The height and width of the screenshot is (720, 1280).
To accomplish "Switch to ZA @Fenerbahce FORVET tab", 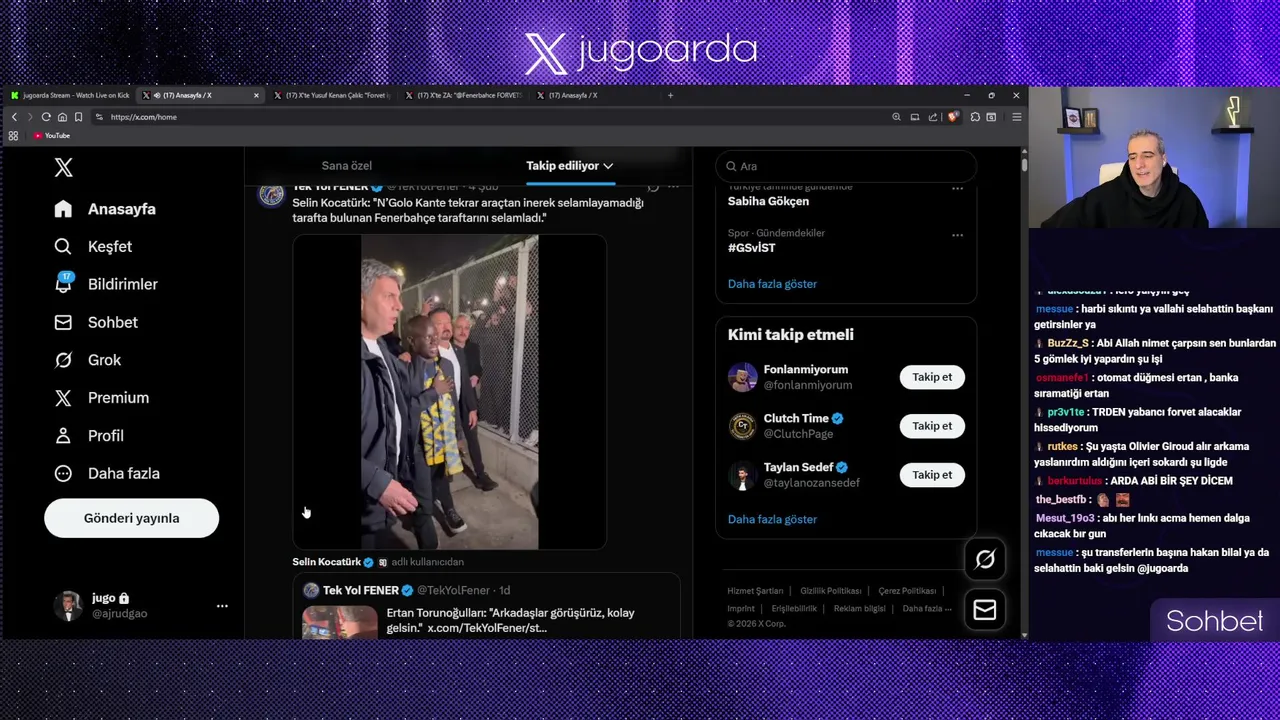I will tap(466, 95).
